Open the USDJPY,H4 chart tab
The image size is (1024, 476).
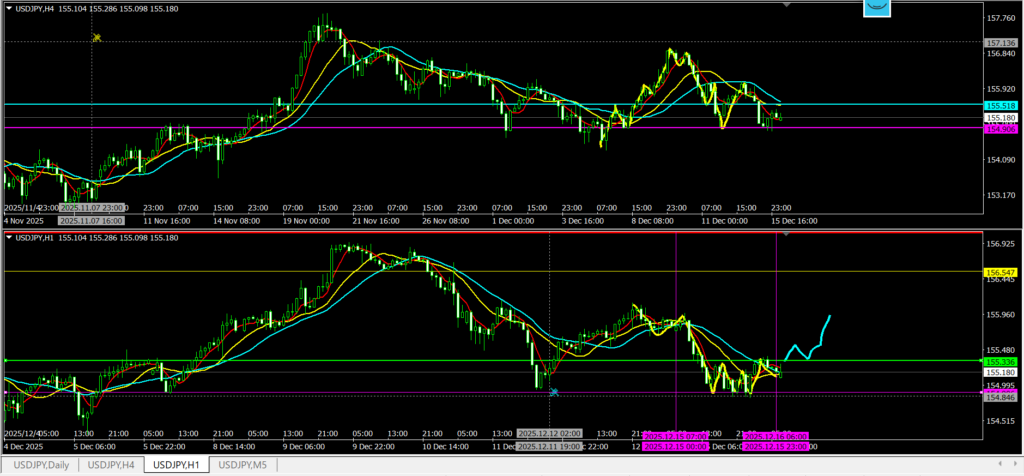pos(111,464)
